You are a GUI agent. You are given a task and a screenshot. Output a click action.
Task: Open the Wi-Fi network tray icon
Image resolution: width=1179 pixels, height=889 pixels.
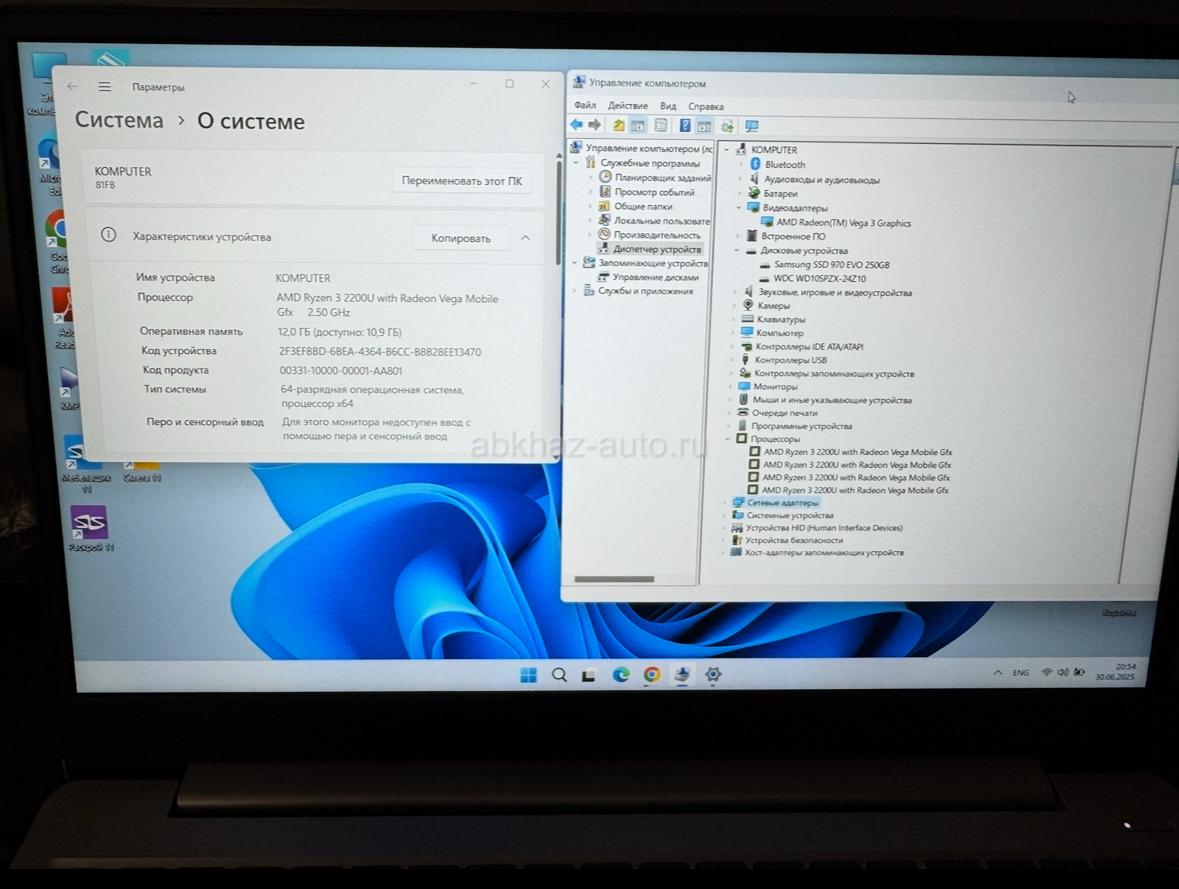click(x=1047, y=672)
